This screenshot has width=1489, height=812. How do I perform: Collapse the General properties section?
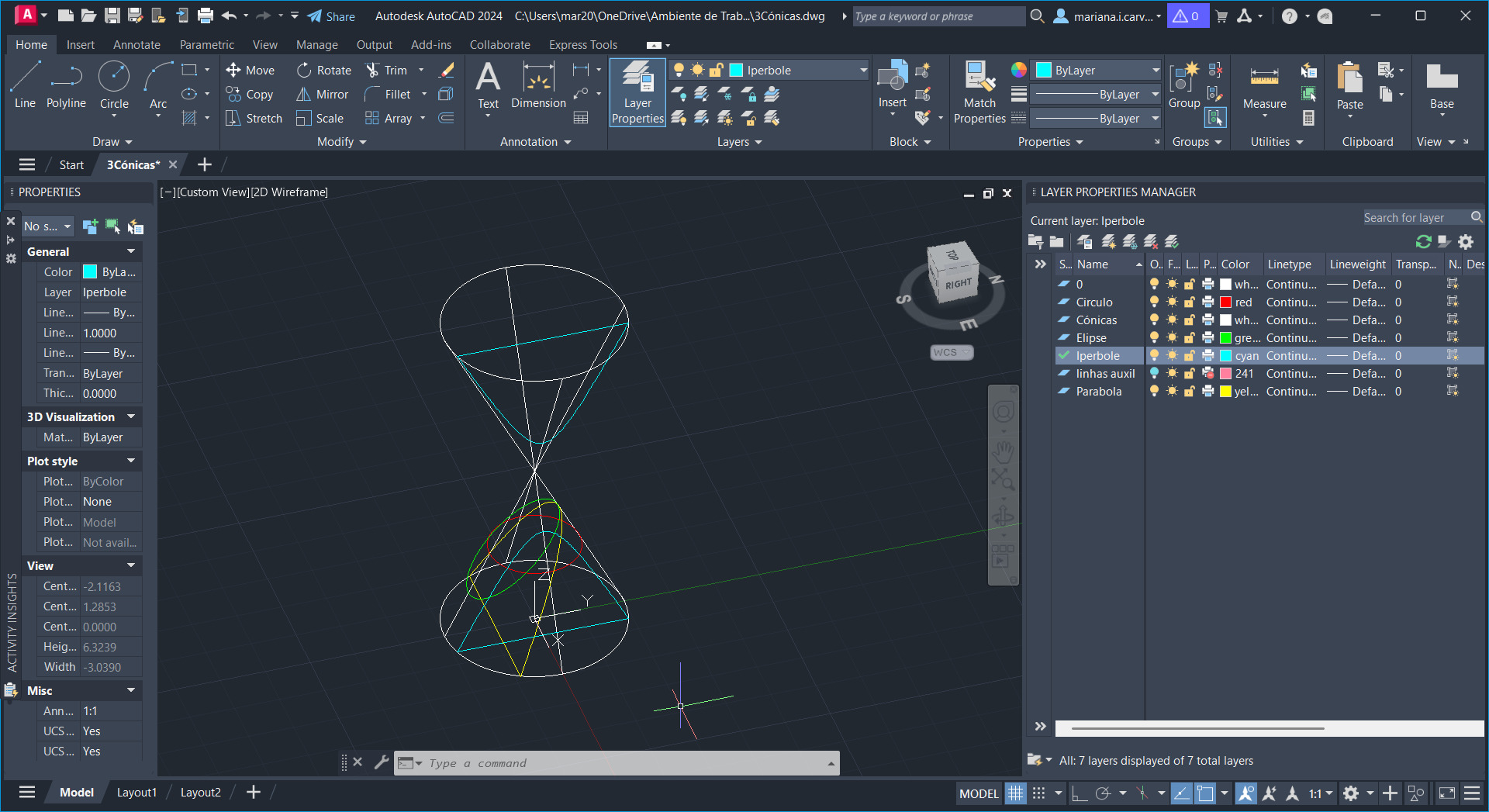[131, 251]
